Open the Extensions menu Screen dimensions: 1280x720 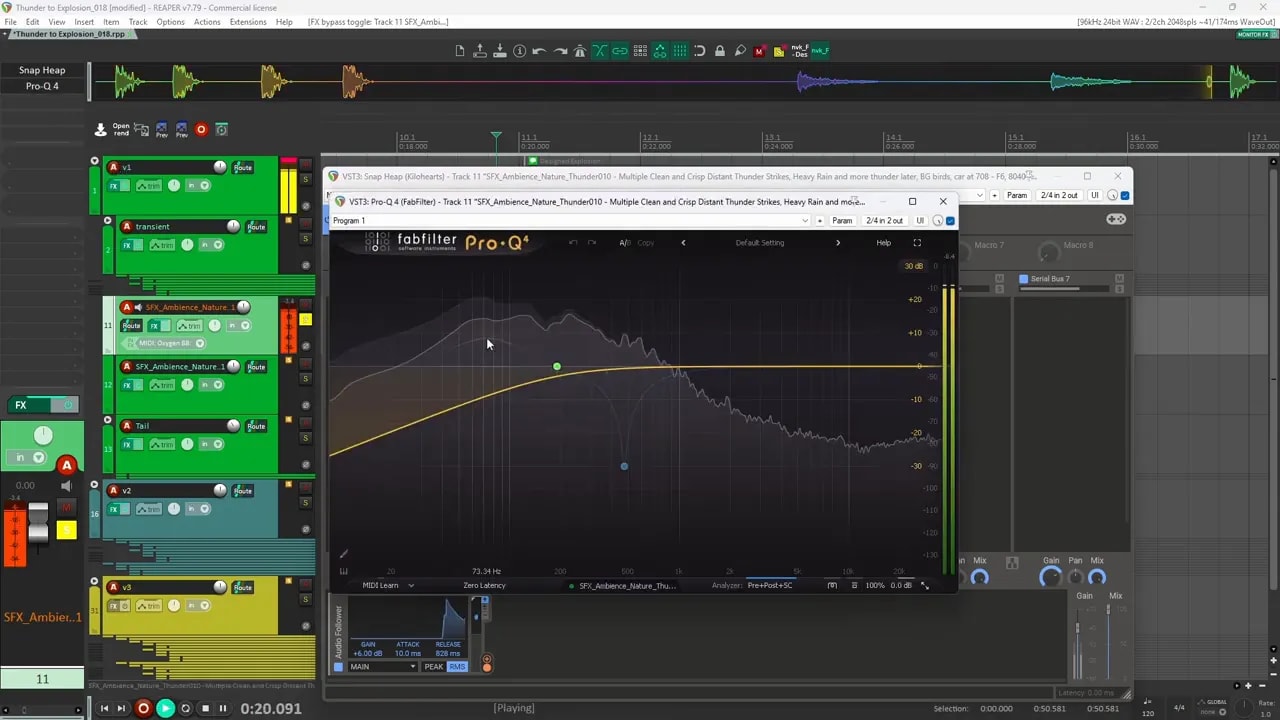click(248, 22)
